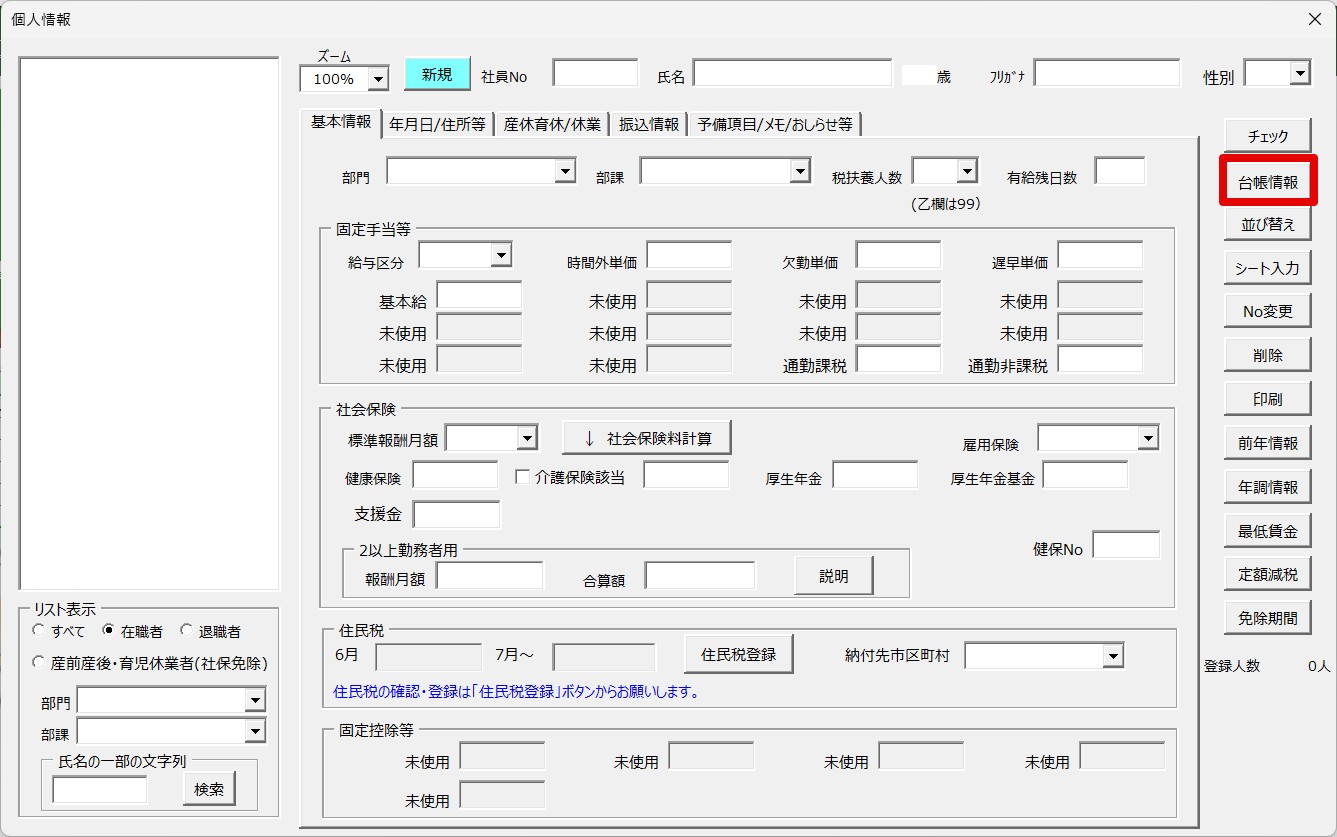Open the 雇用保険 dropdown
This screenshot has width=1337, height=837.
pos(1147,438)
